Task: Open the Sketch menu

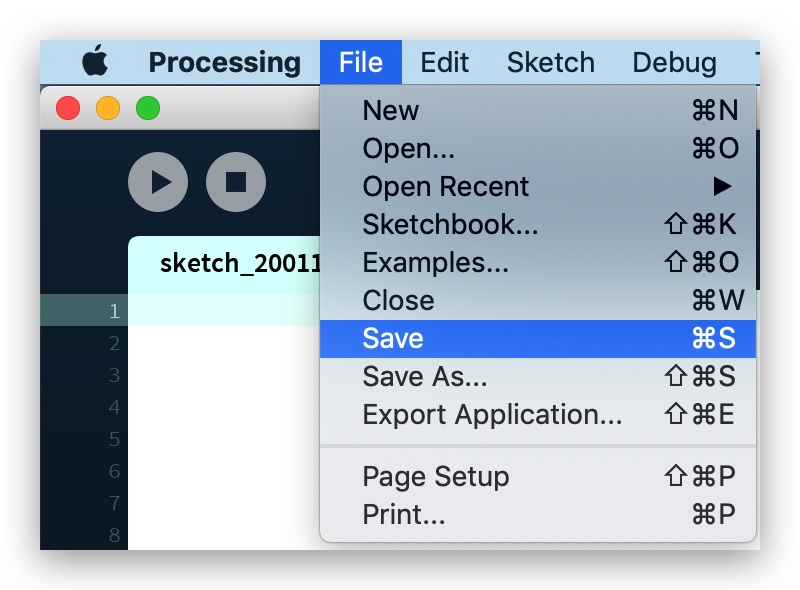Action: 551,62
